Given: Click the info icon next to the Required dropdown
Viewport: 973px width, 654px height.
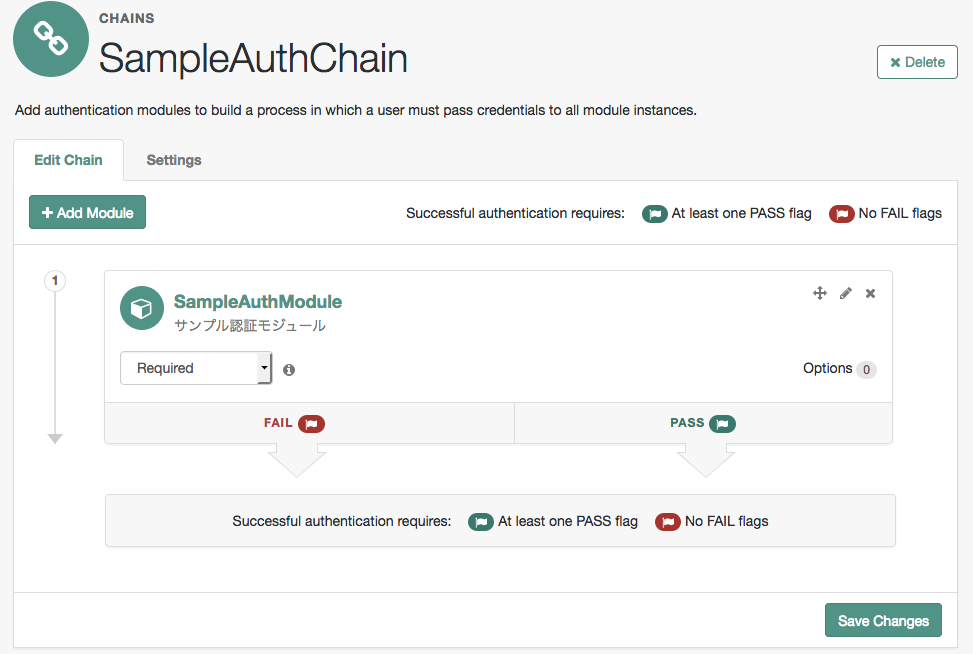Looking at the screenshot, I should coord(289,369).
